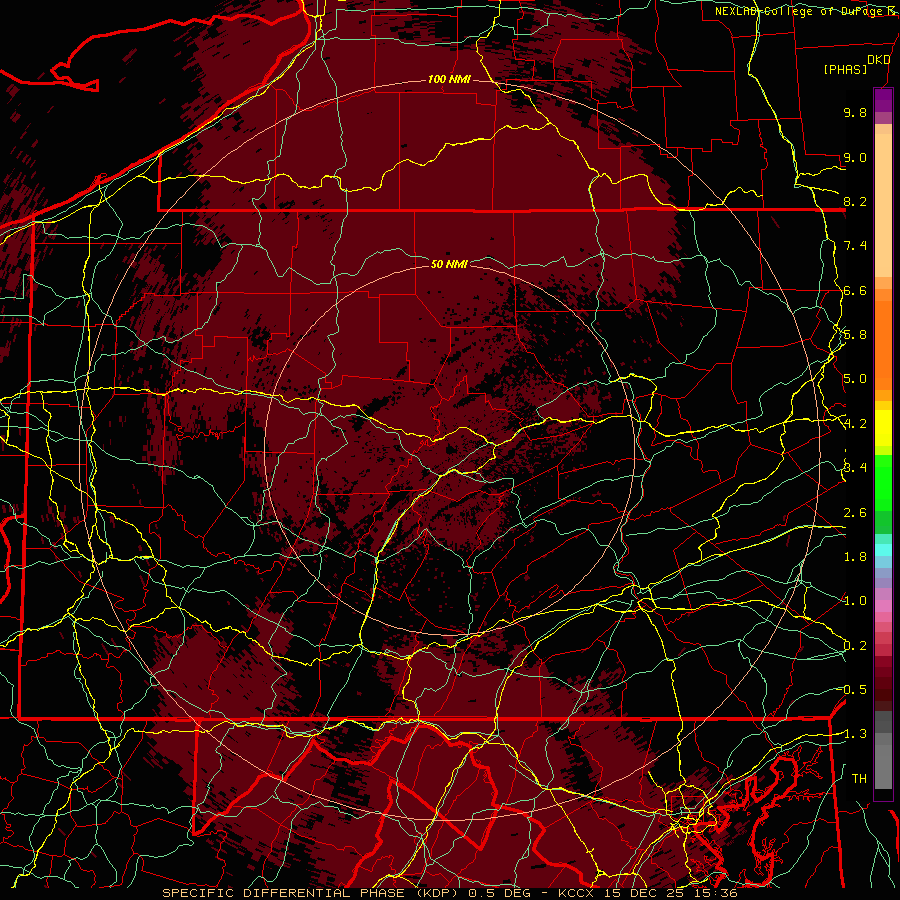The image size is (900, 900).
Task: Click the 5.0 legend value
Action: 855,379
